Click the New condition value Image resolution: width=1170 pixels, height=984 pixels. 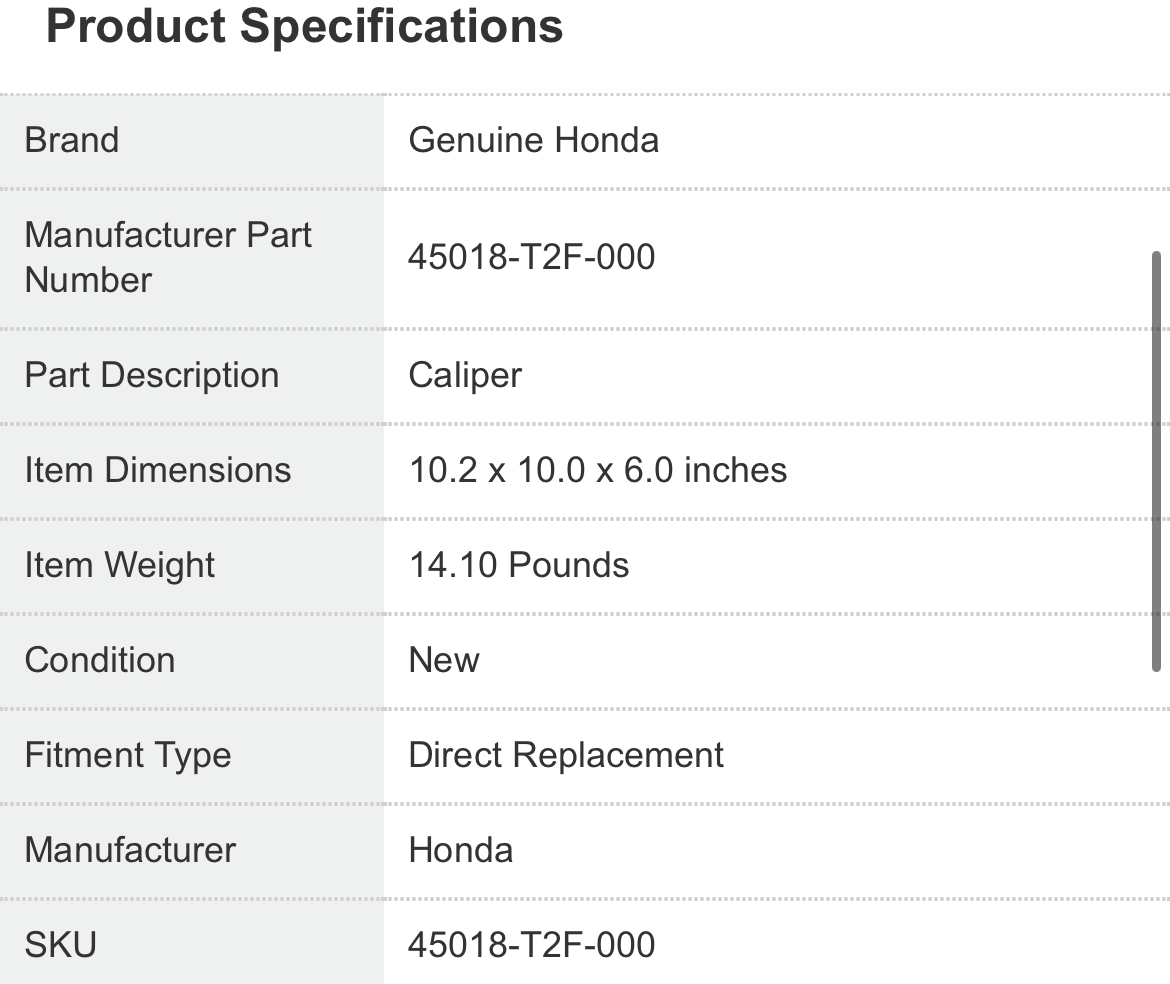coord(444,660)
